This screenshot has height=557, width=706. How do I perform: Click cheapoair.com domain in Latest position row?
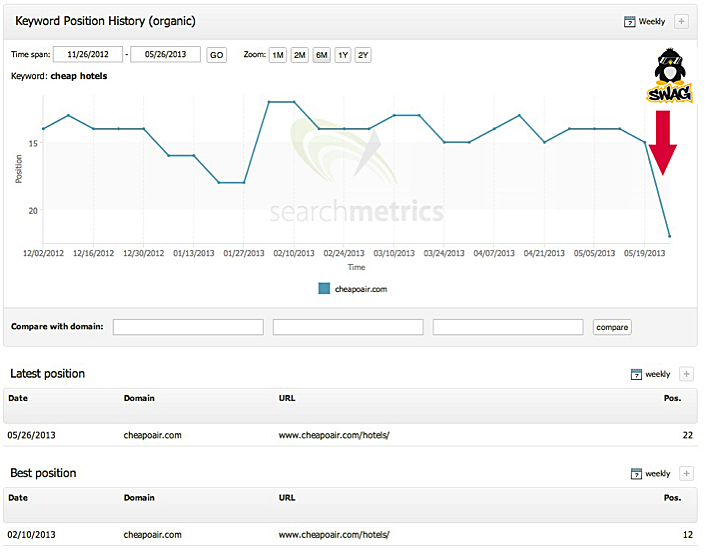pyautogui.click(x=153, y=435)
